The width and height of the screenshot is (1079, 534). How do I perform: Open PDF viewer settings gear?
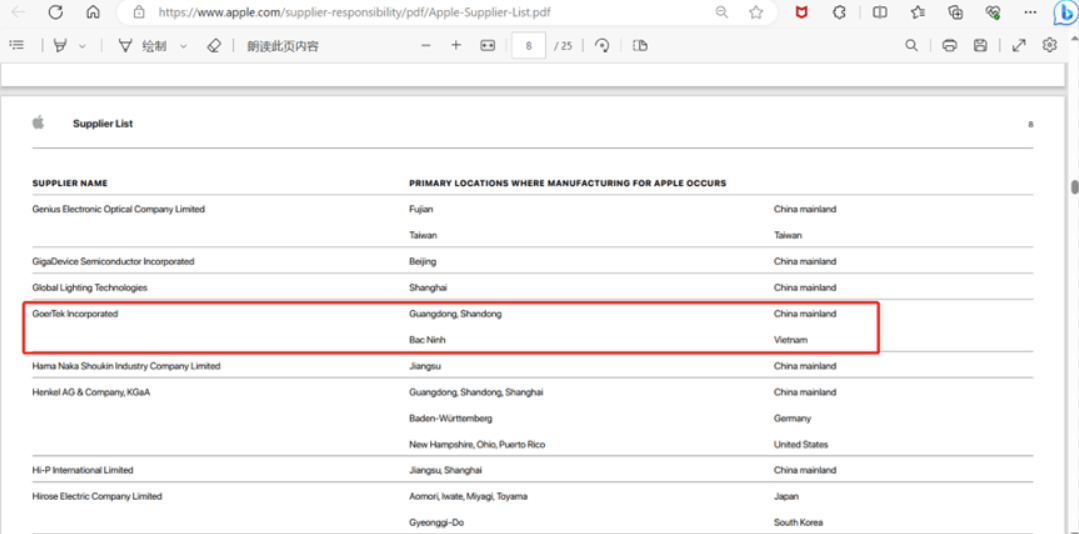click(1049, 46)
